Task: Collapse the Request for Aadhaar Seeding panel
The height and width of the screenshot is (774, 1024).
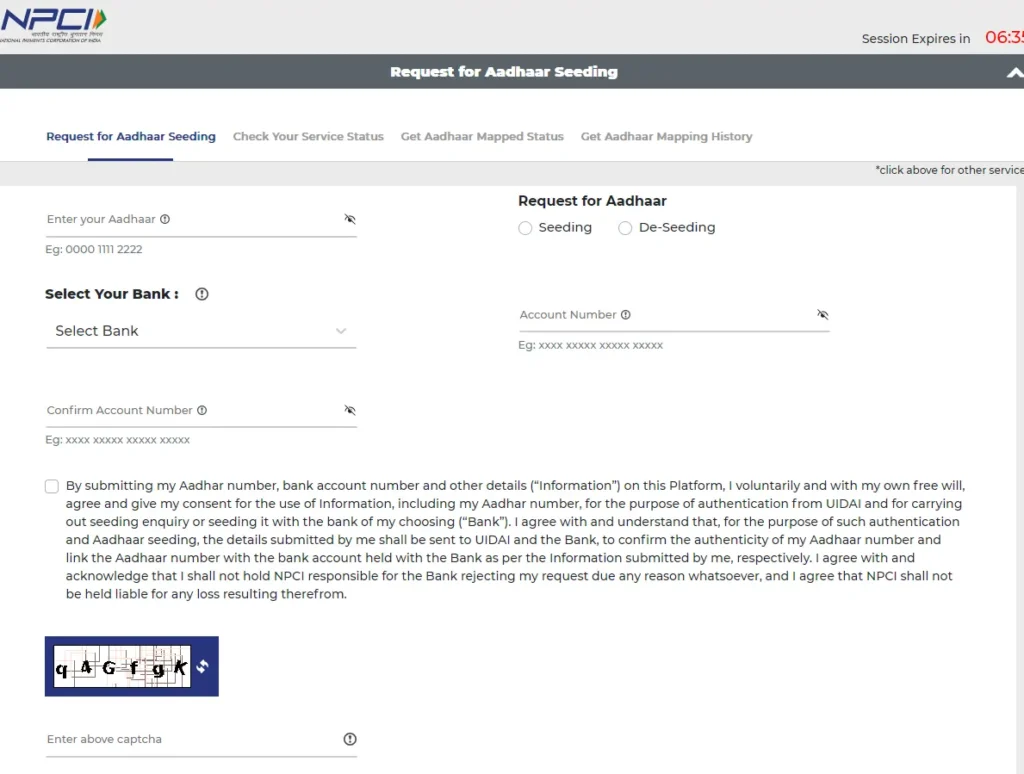Action: click(x=1014, y=73)
